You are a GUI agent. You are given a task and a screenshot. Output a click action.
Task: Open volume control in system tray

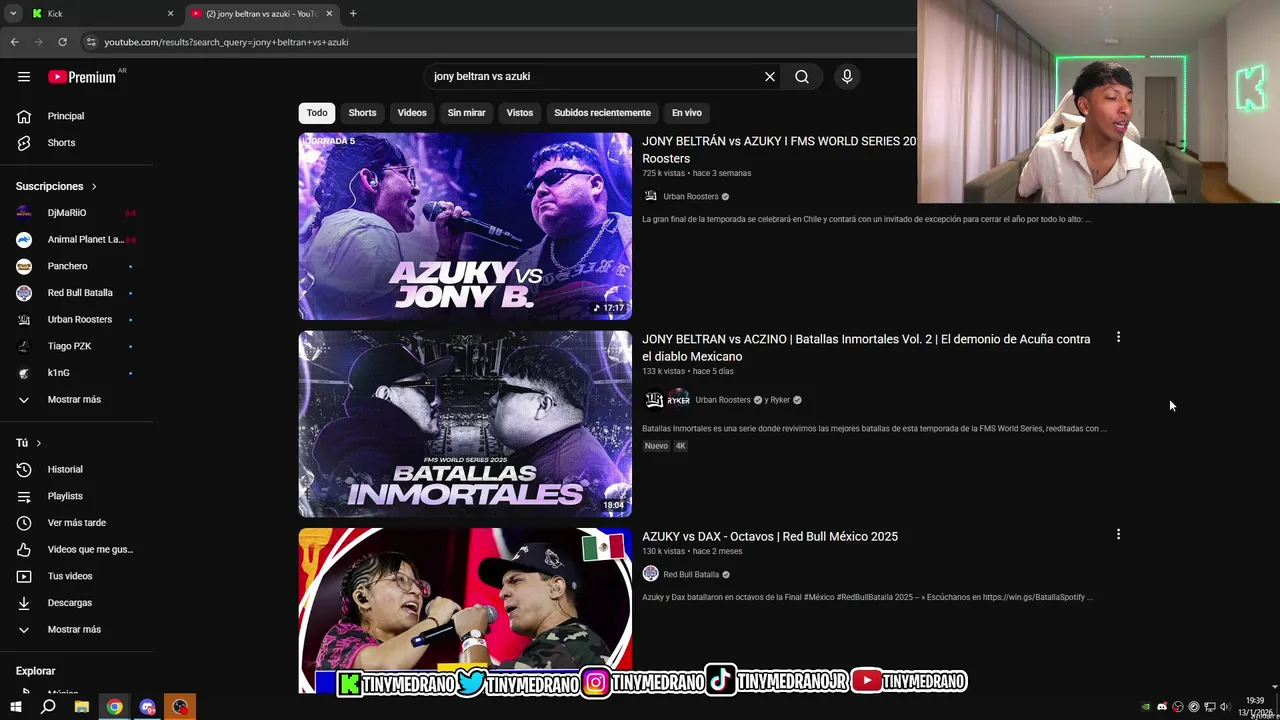click(1225, 707)
